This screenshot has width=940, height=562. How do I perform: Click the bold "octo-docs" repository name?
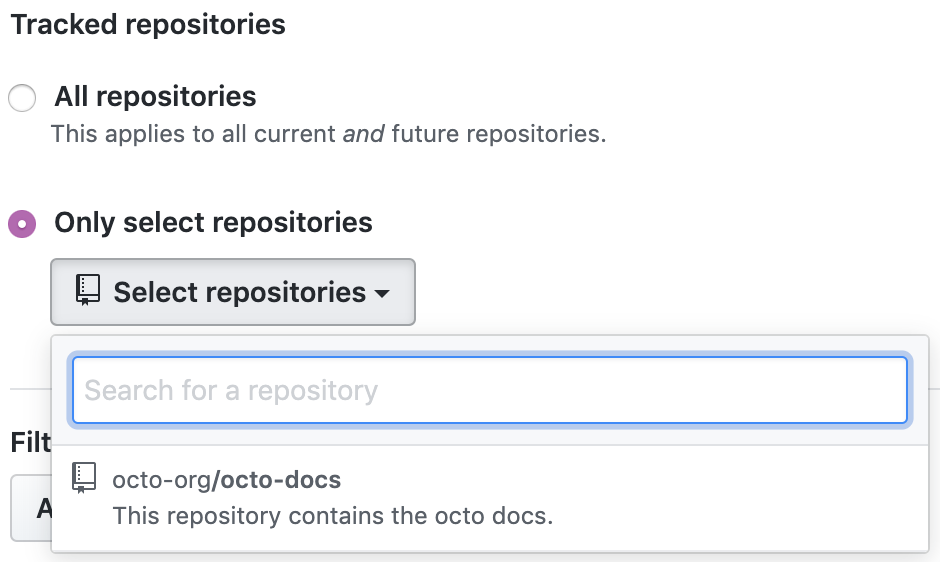pos(281,480)
